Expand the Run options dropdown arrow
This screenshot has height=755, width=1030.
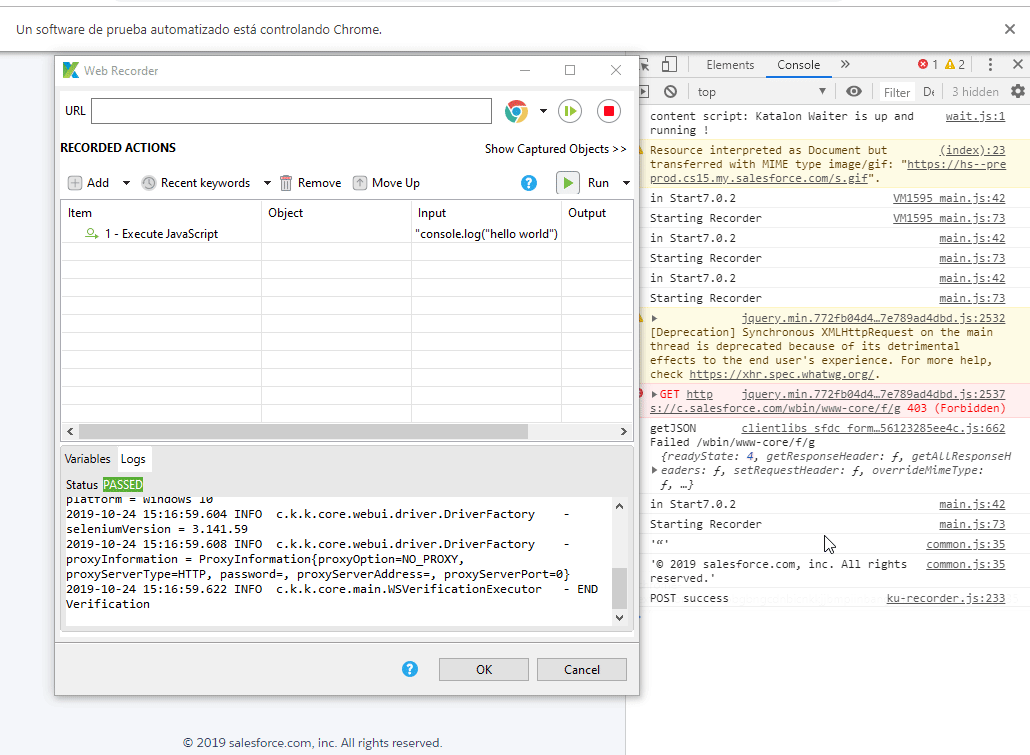627,183
